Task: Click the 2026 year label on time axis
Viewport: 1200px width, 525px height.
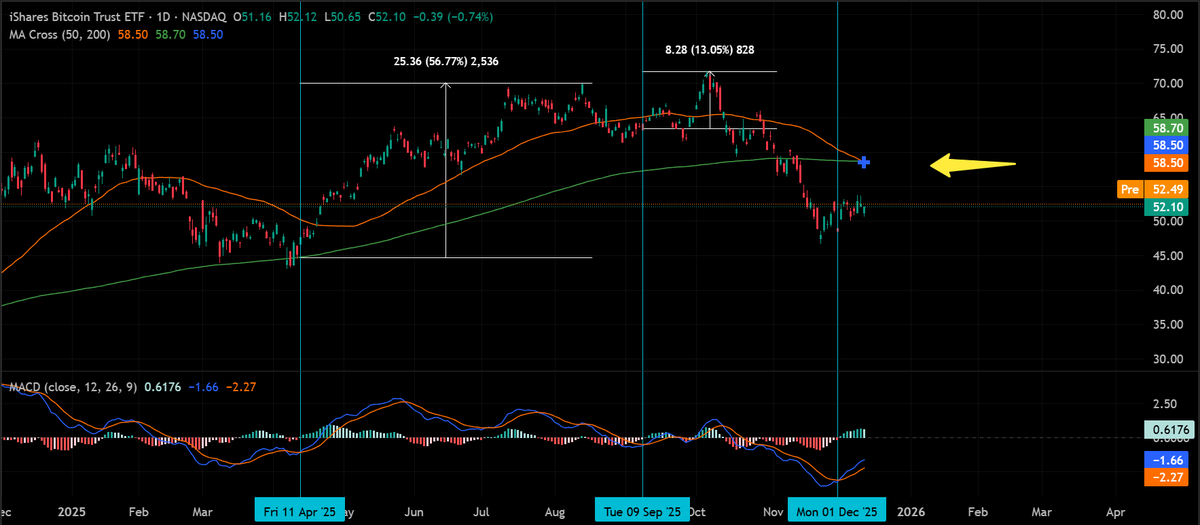Action: [x=910, y=511]
